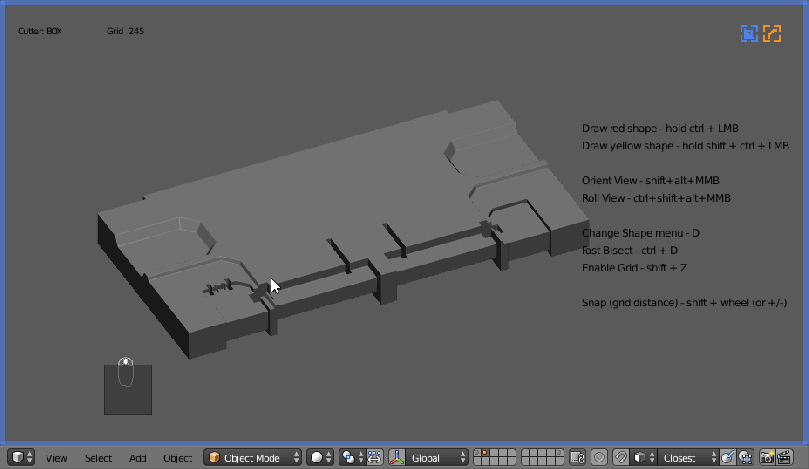Open the Object Mode dropdown
This screenshot has height=469, width=809.
click(254, 457)
